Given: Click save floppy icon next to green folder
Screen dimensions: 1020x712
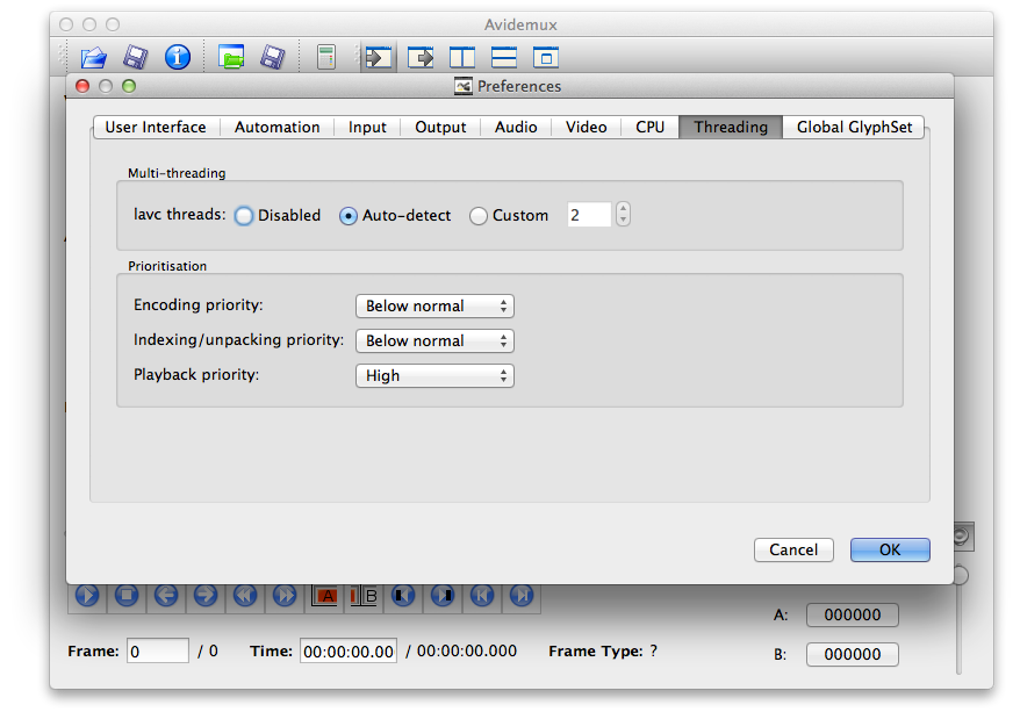Looking at the screenshot, I should 273,57.
